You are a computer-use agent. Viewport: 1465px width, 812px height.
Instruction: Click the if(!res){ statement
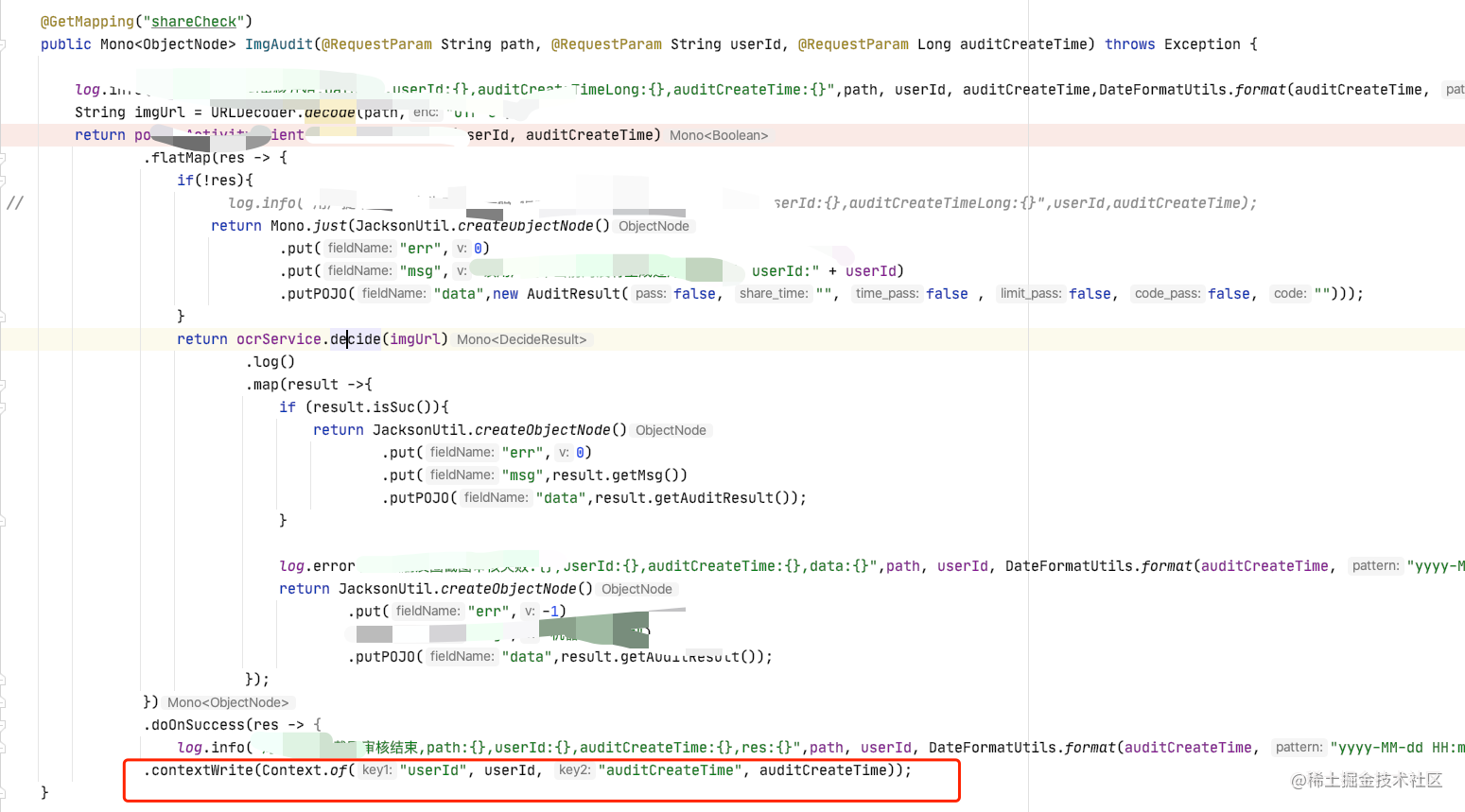pyautogui.click(x=215, y=181)
